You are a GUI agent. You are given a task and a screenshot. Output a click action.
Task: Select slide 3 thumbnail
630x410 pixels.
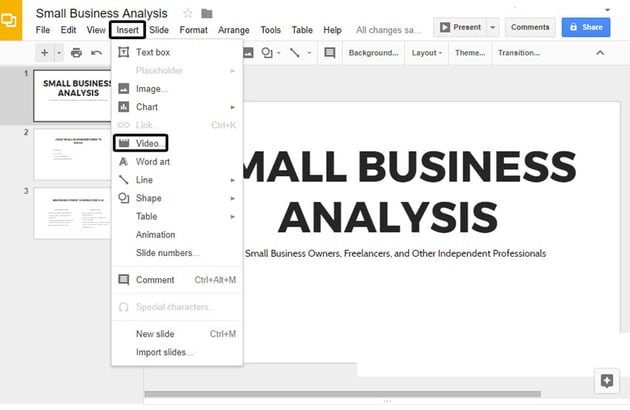click(x=72, y=213)
